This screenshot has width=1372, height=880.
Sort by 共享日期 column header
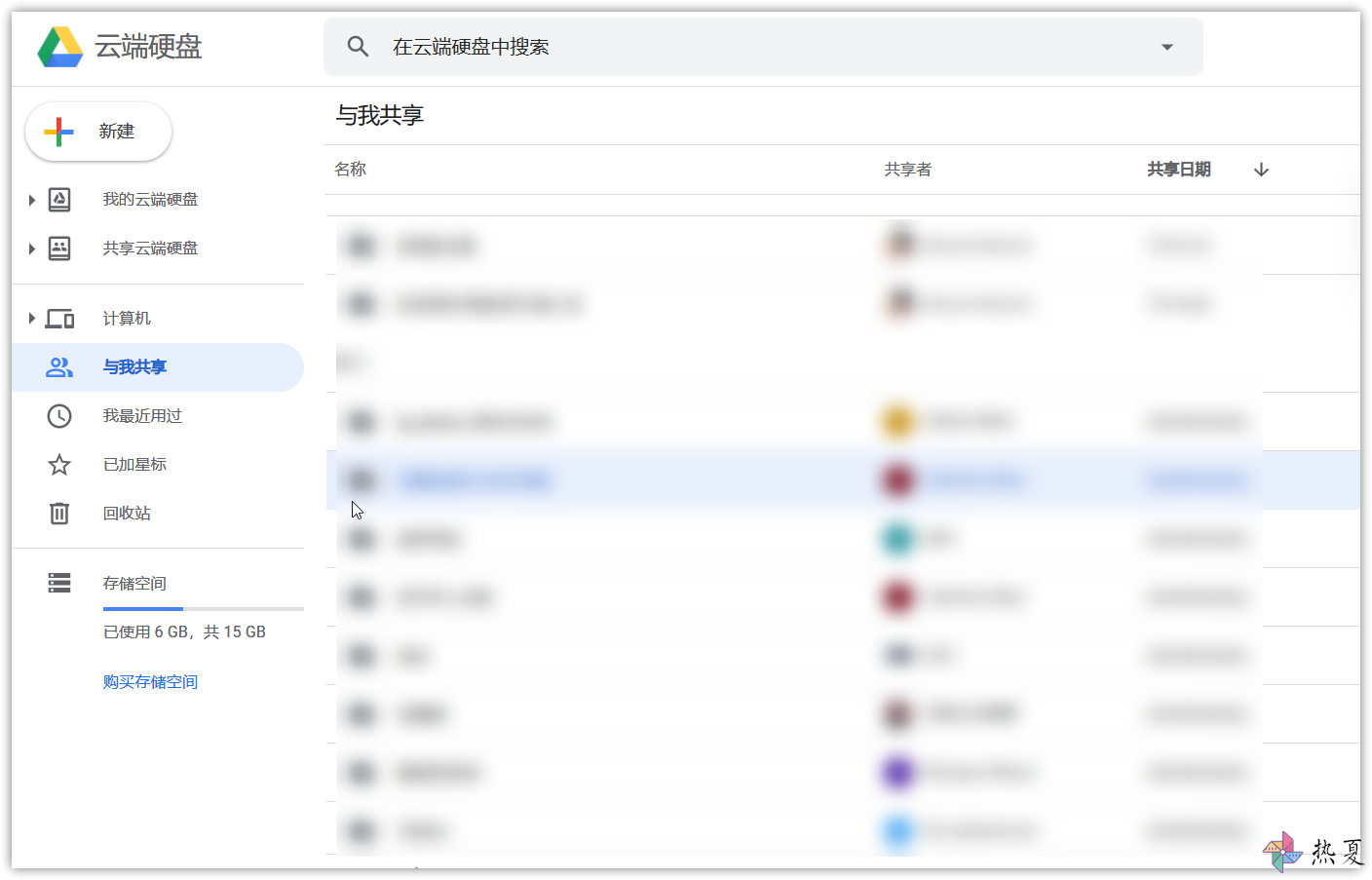[1179, 170]
